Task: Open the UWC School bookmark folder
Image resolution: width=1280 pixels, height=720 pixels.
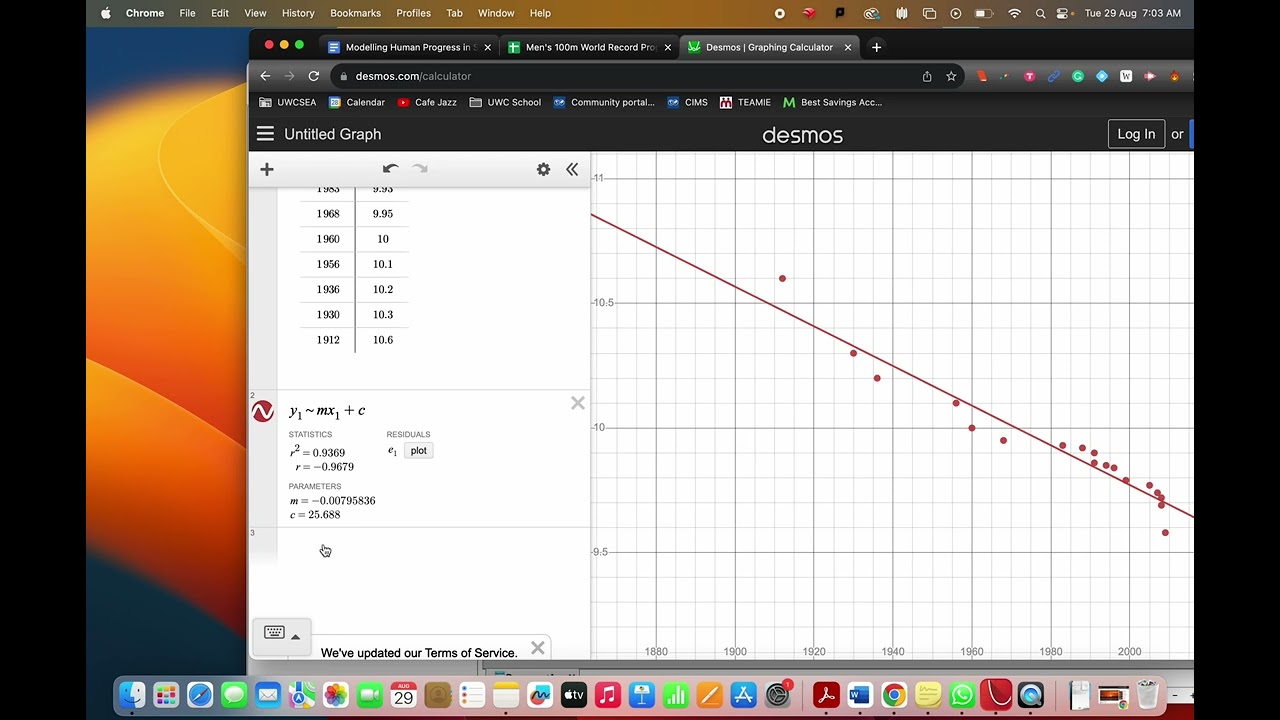Action: click(505, 102)
